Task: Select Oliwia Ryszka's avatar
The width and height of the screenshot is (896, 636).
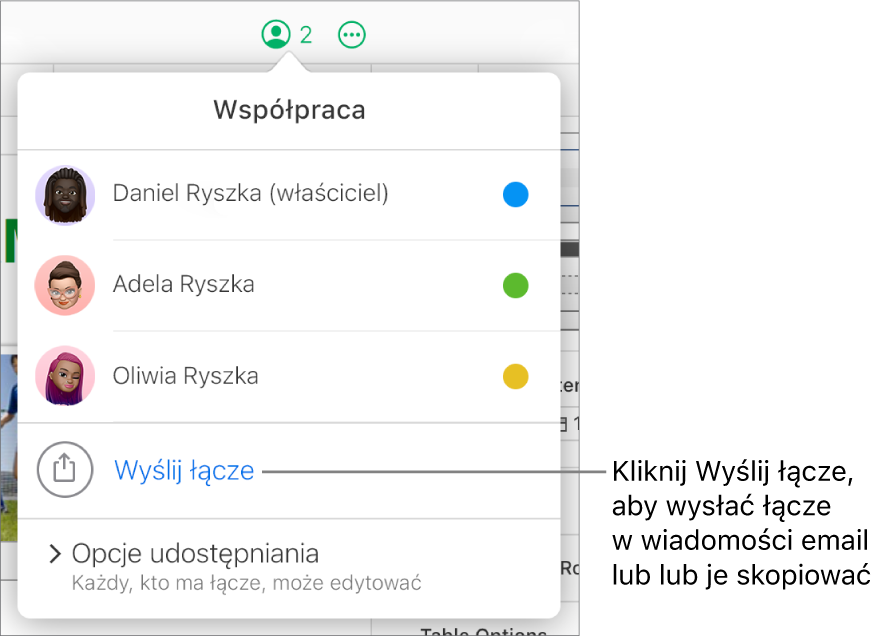Action: click(x=64, y=377)
